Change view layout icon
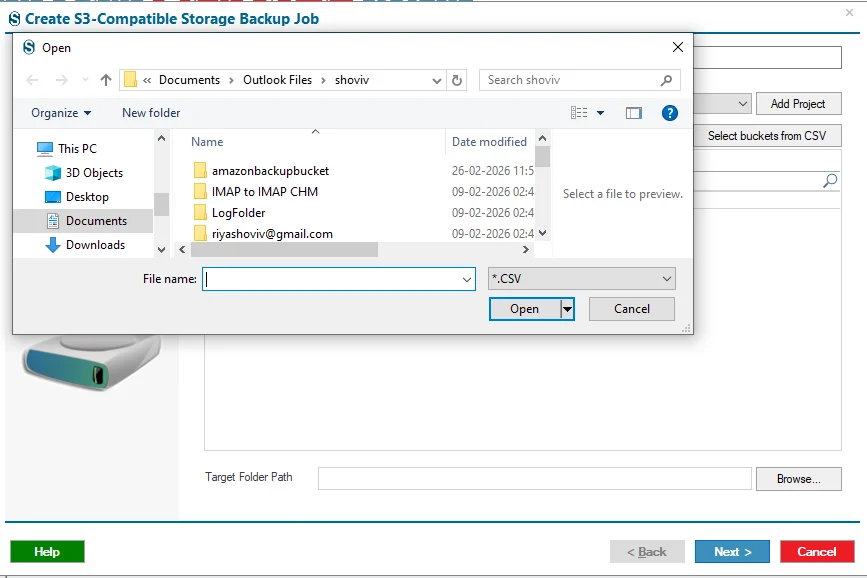 579,113
